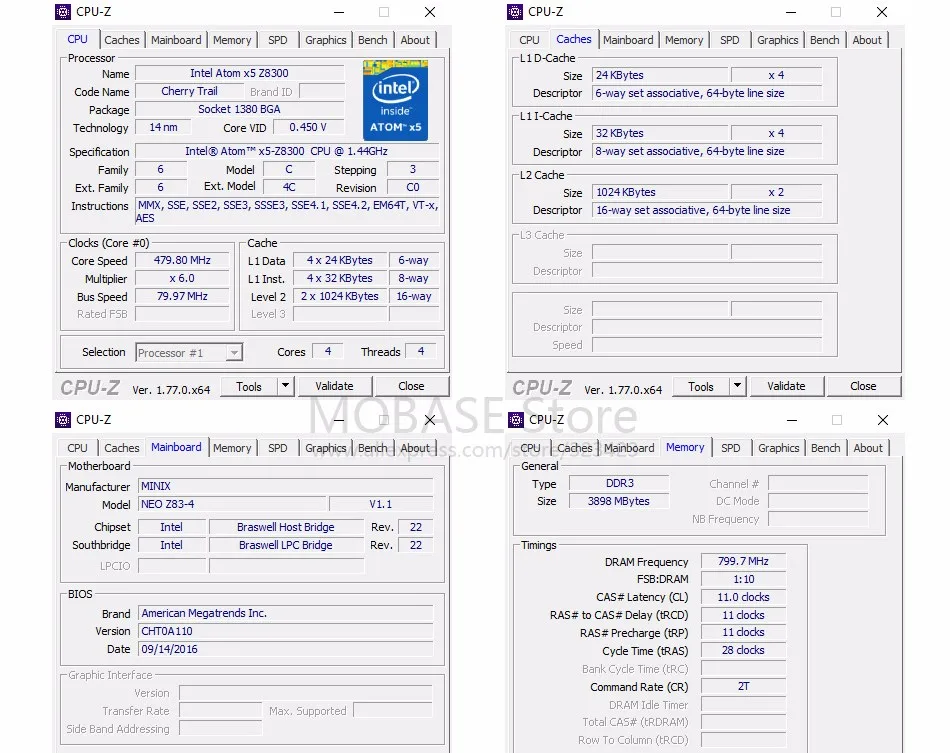
Task: Expand Tools dropdown arrow in CPU window
Action: click(x=285, y=386)
